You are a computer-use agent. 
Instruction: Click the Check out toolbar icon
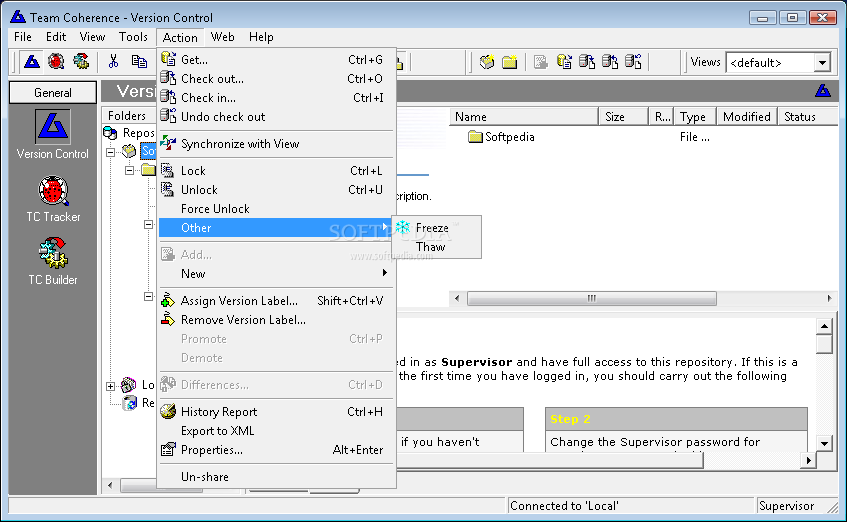coord(587,62)
